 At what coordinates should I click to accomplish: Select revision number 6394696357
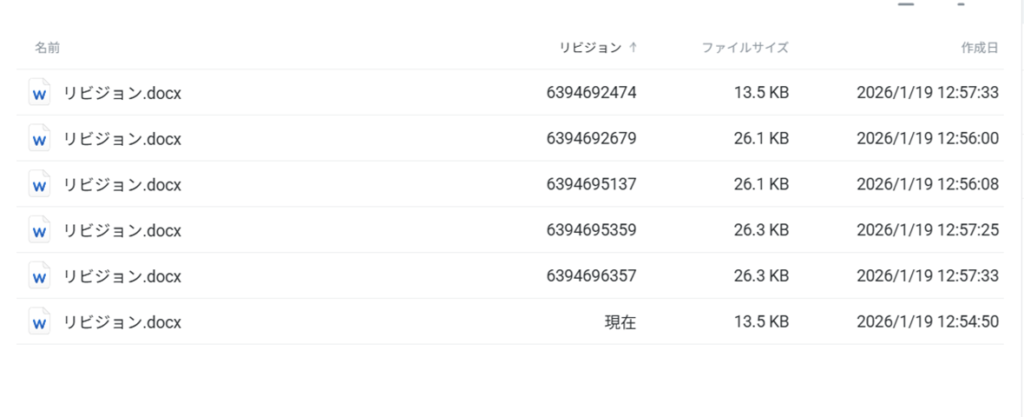point(591,276)
